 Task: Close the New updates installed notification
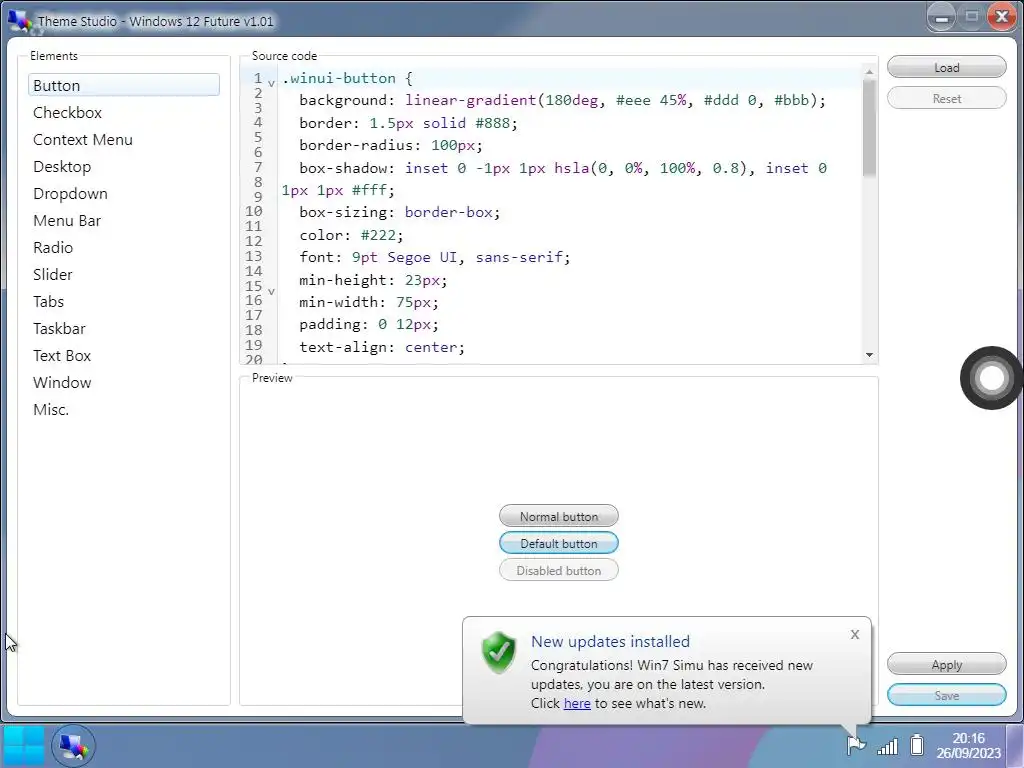click(855, 634)
